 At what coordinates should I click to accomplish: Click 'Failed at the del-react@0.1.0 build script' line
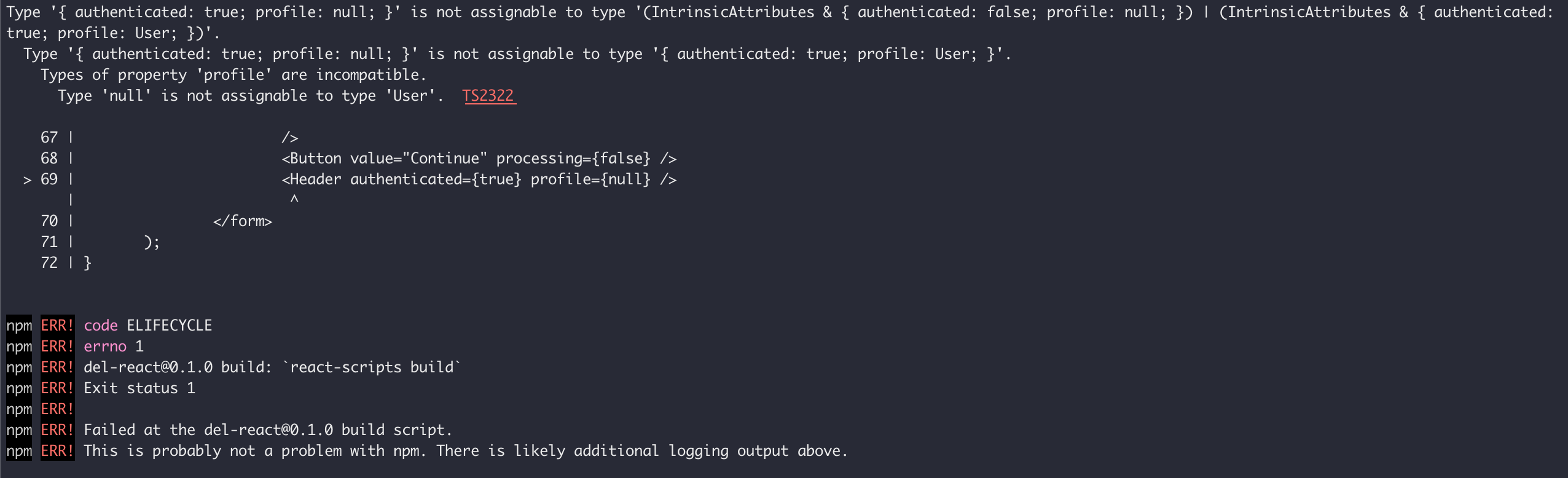268,430
